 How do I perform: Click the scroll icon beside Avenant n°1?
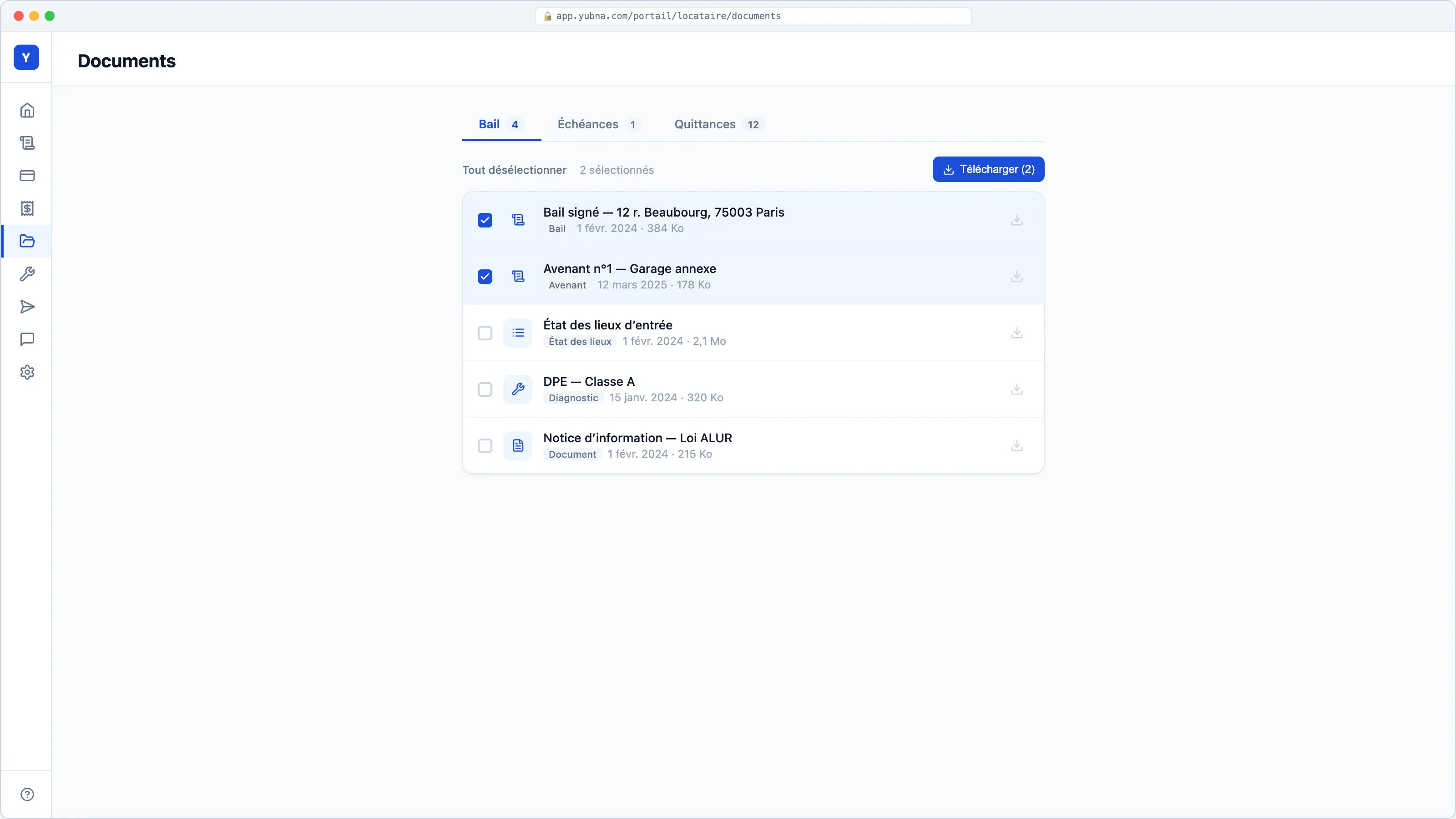pos(518,276)
